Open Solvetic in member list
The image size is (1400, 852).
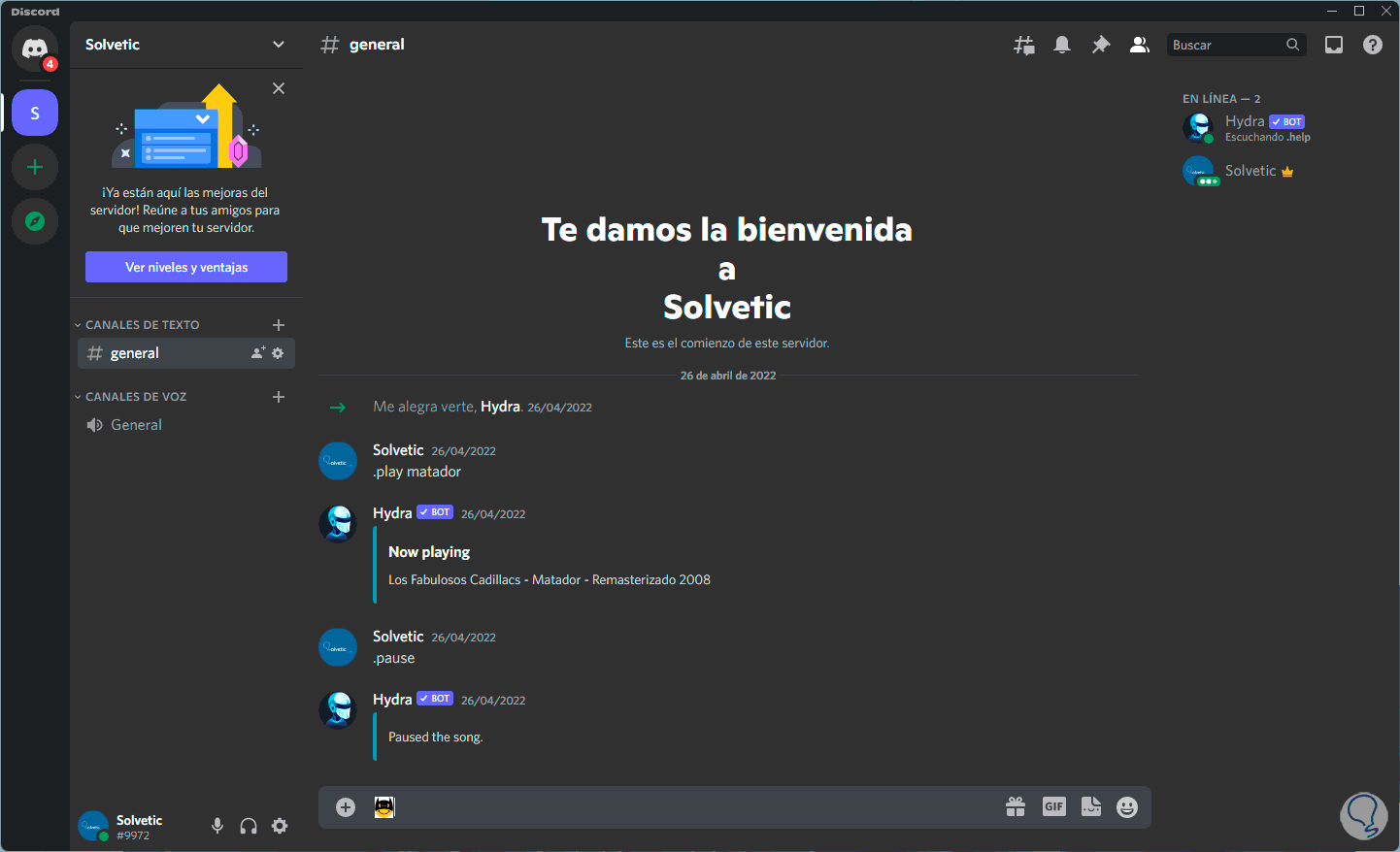pyautogui.click(x=1283, y=171)
